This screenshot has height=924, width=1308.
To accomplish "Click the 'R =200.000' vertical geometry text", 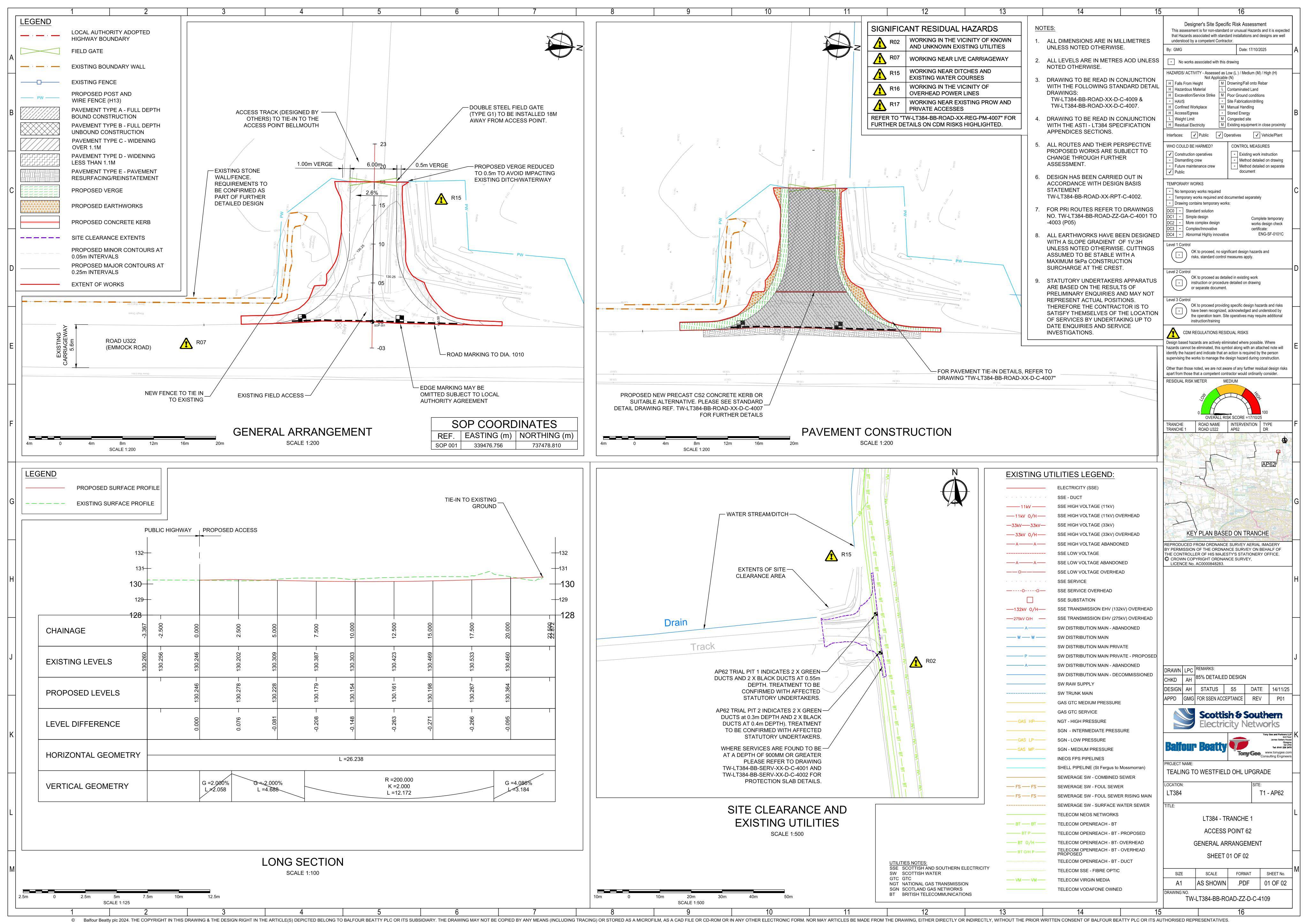I will pos(399,780).
